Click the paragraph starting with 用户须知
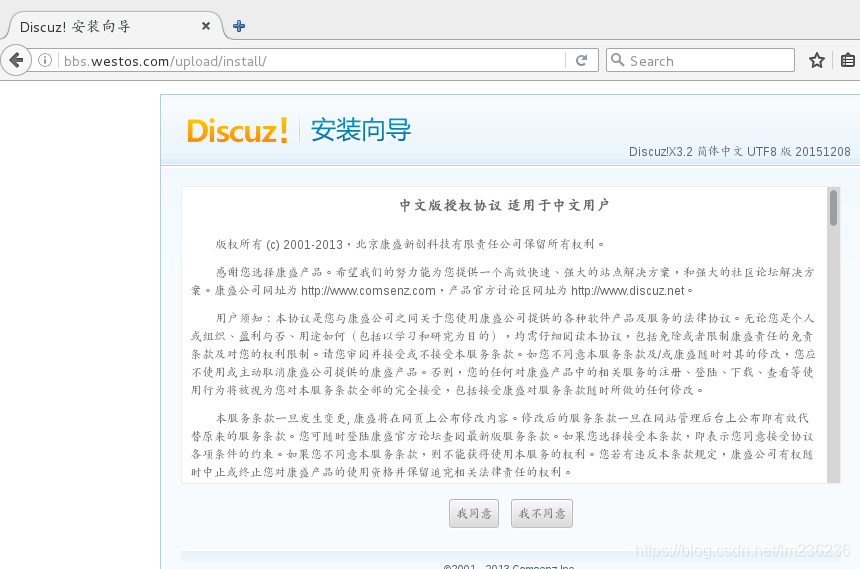Image resolution: width=860 pixels, height=569 pixels. [x=503, y=354]
